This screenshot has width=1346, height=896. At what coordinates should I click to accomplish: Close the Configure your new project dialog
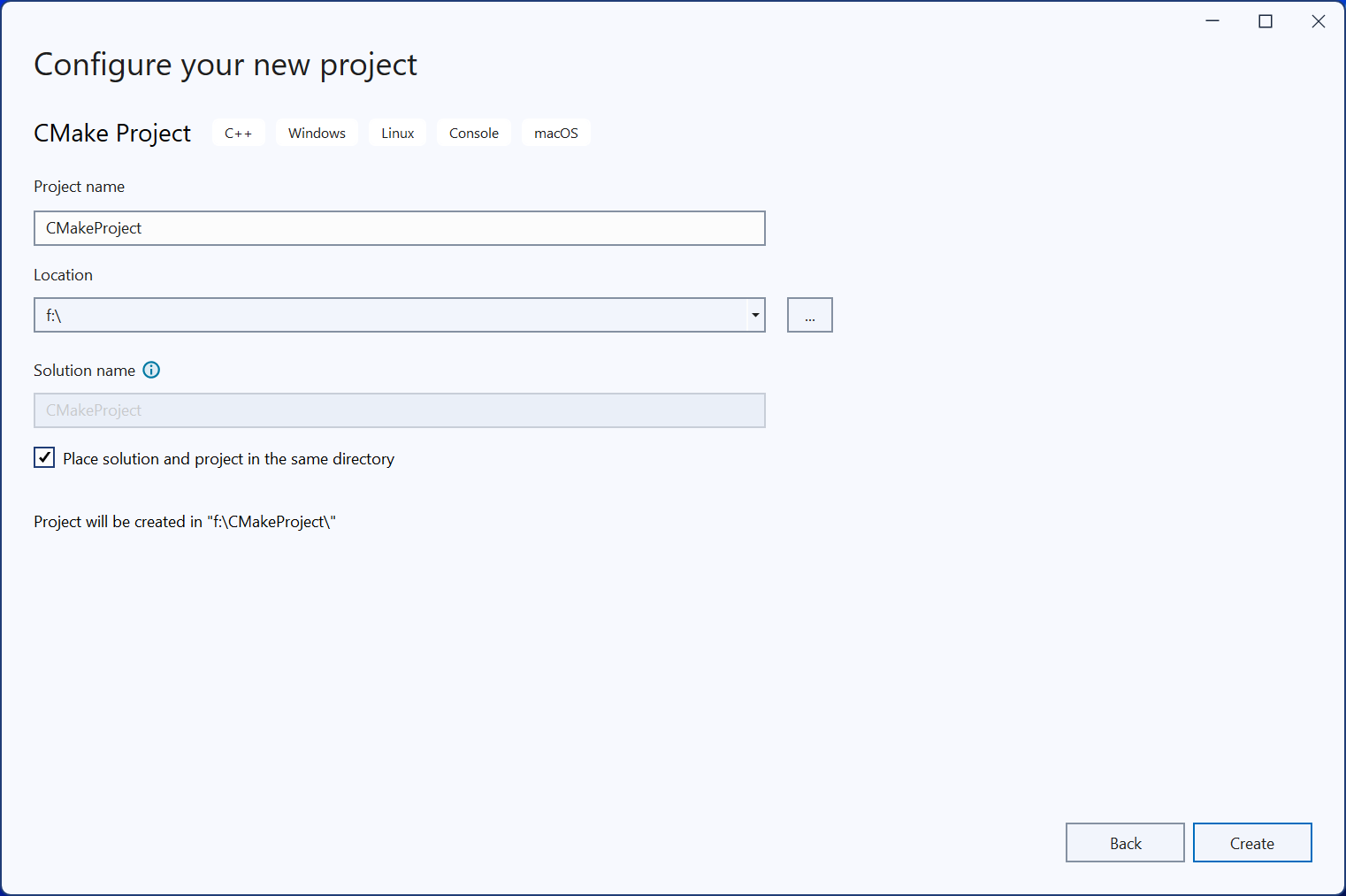(x=1318, y=21)
